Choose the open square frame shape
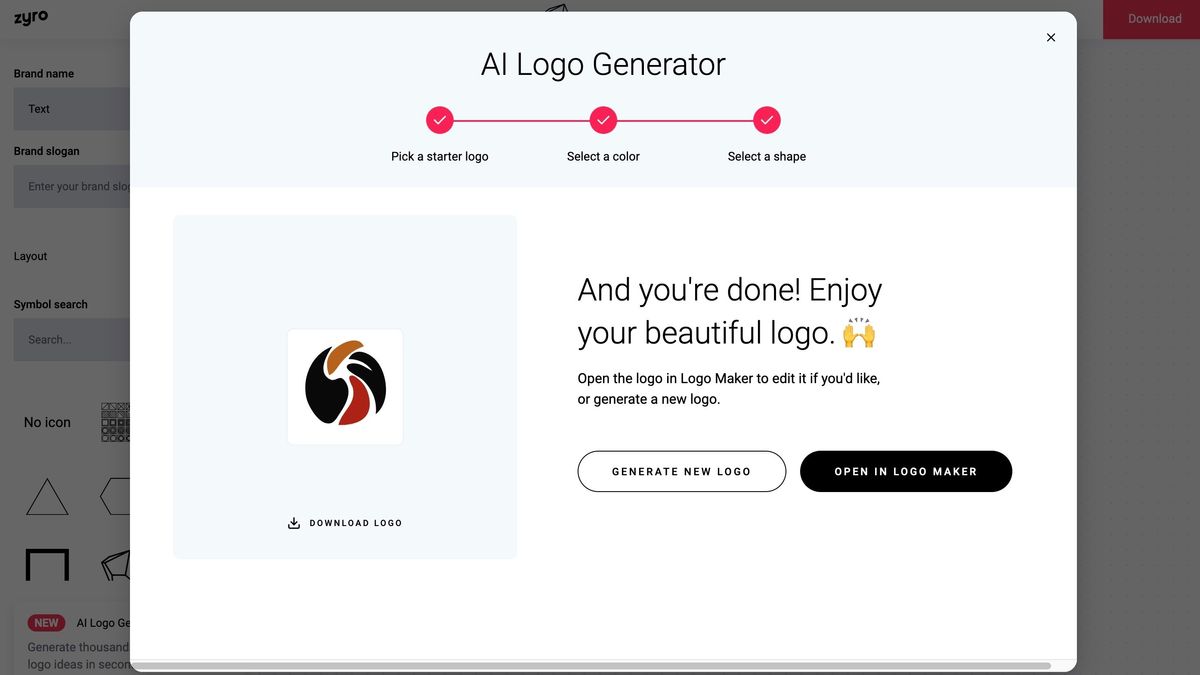Screen dimensions: 1200x675 [46, 563]
